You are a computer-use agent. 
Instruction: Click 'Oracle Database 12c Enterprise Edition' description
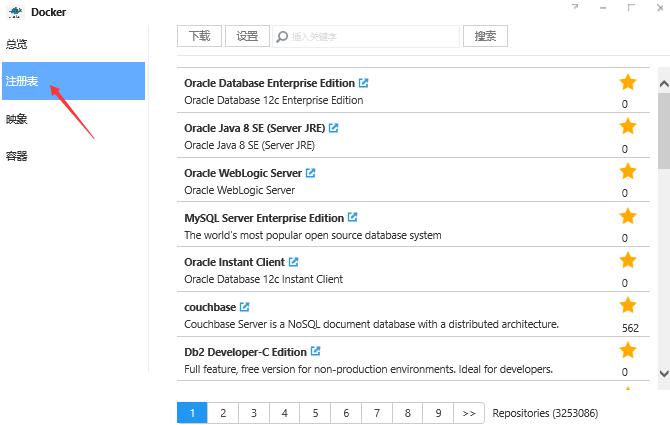(273, 100)
